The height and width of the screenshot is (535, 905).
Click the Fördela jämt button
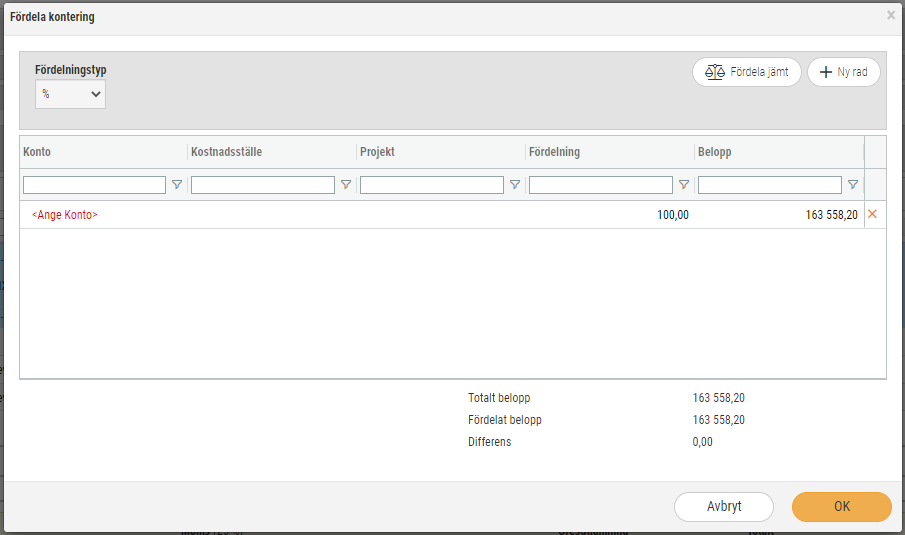(x=746, y=72)
